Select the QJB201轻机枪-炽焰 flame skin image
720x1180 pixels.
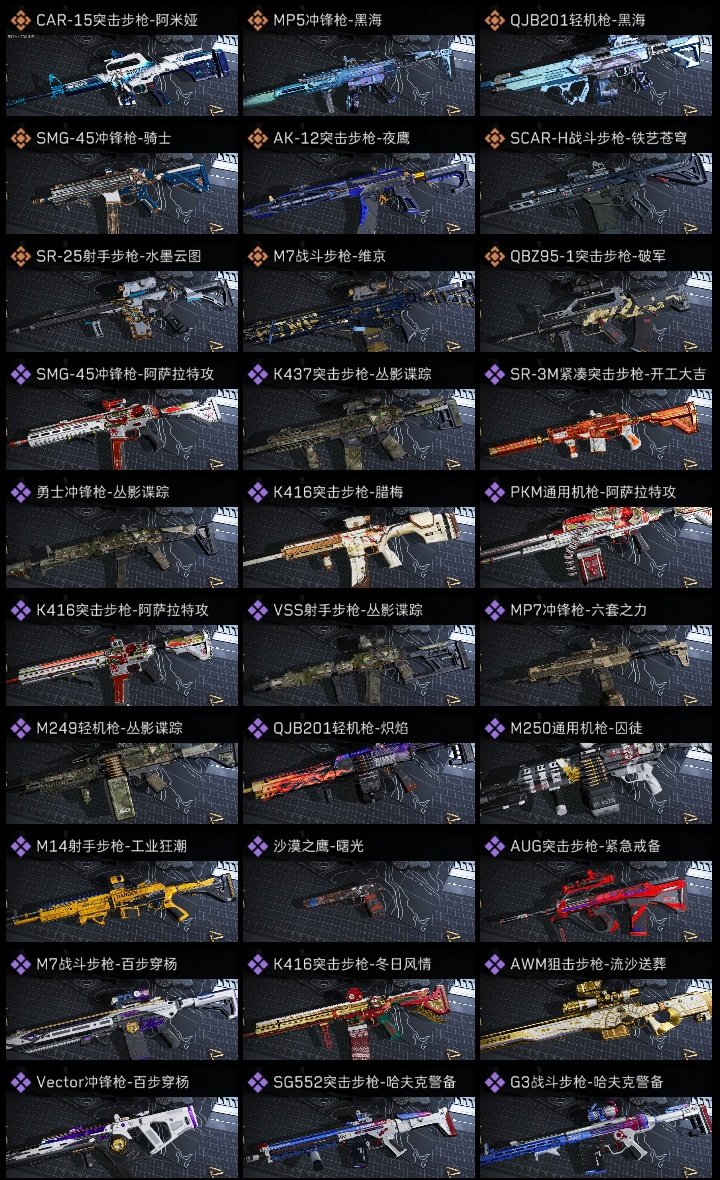click(359, 783)
